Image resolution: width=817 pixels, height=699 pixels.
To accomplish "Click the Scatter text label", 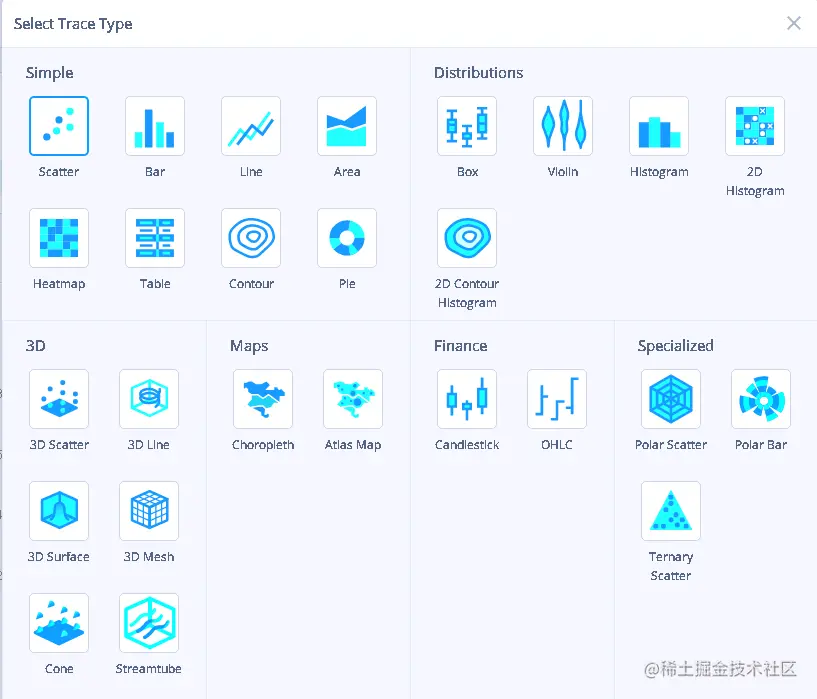I will [59, 172].
